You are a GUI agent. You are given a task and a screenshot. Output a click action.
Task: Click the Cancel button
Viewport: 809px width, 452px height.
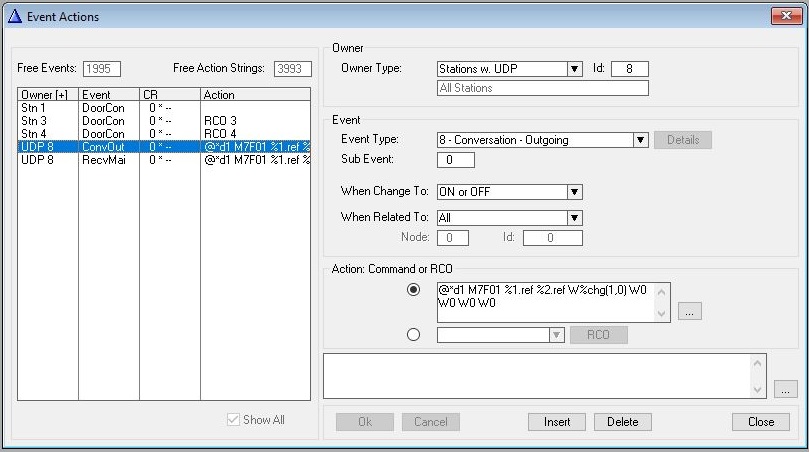431,422
